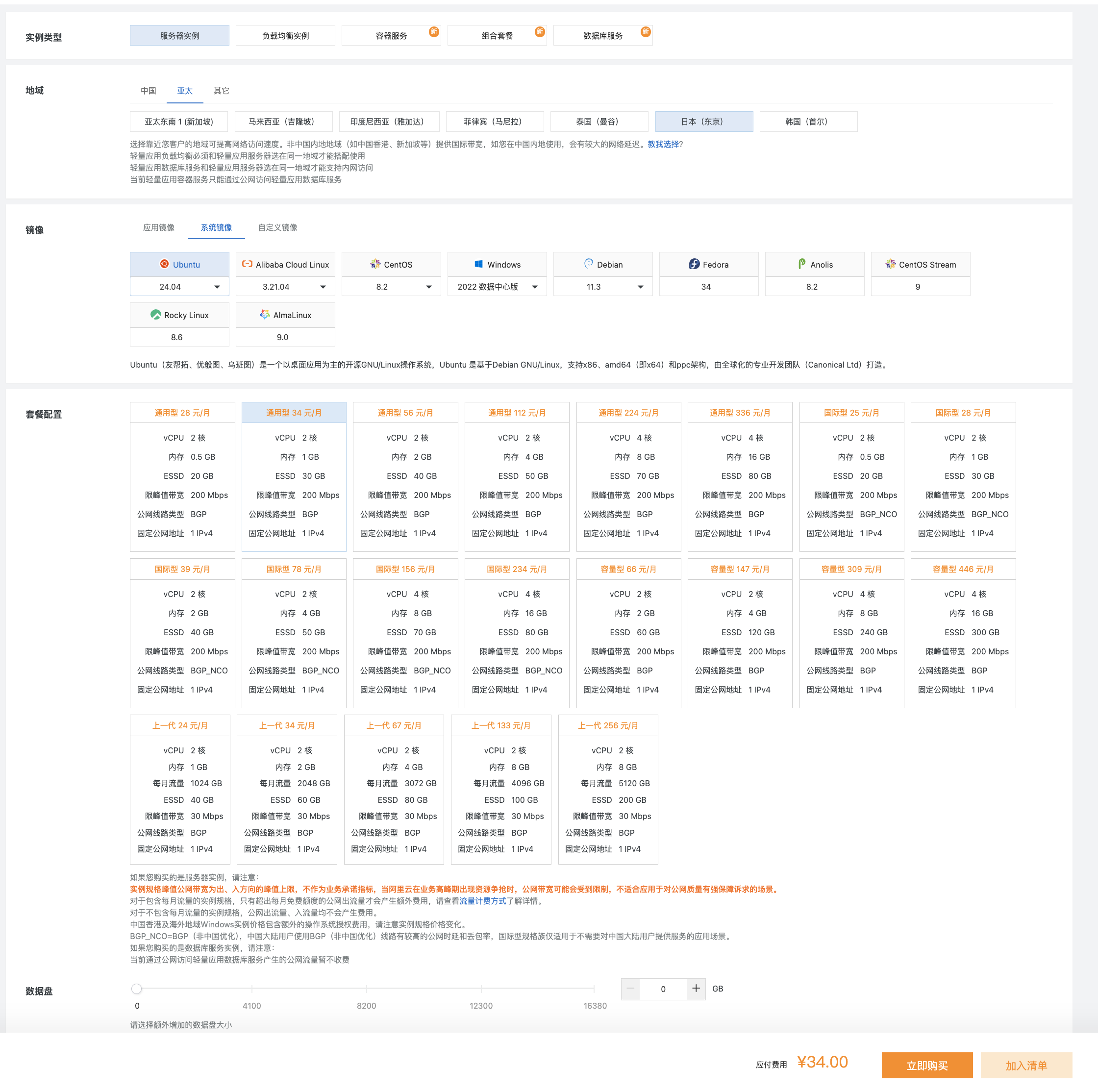1098x1092 pixels.
Task: Choose region 马来西亚（吉隆坡）
Action: 284,122
